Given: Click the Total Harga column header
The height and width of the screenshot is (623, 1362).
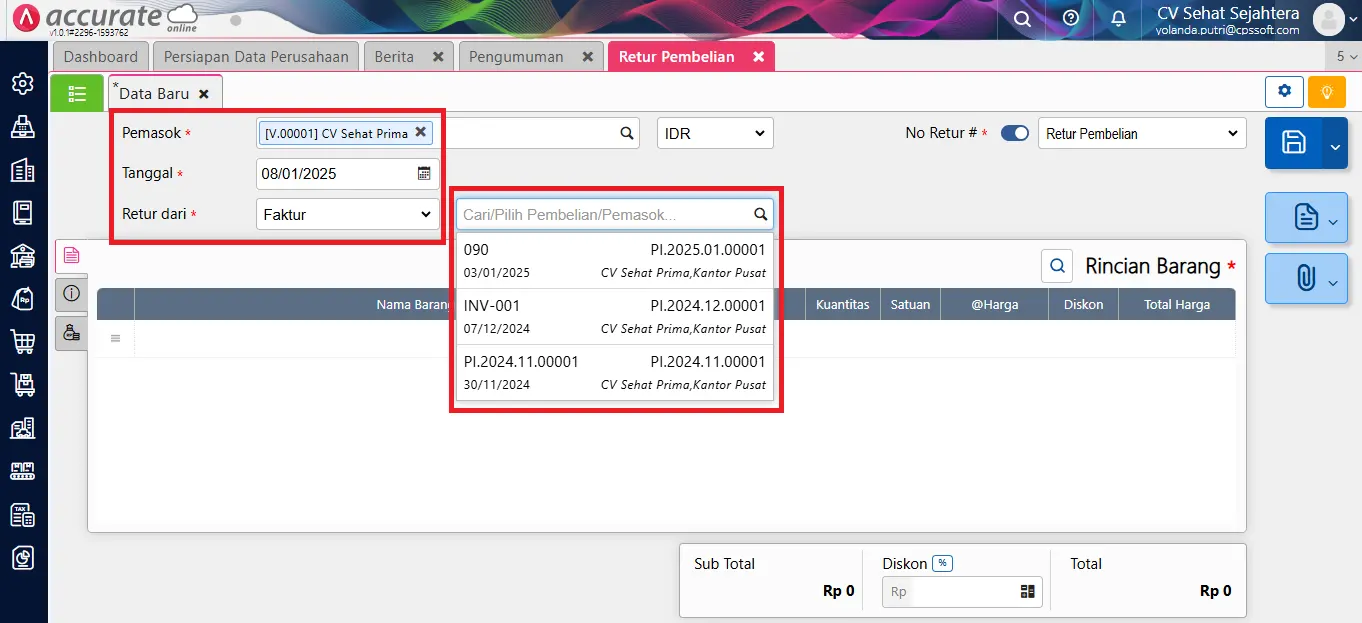Looking at the screenshot, I should (1177, 304).
